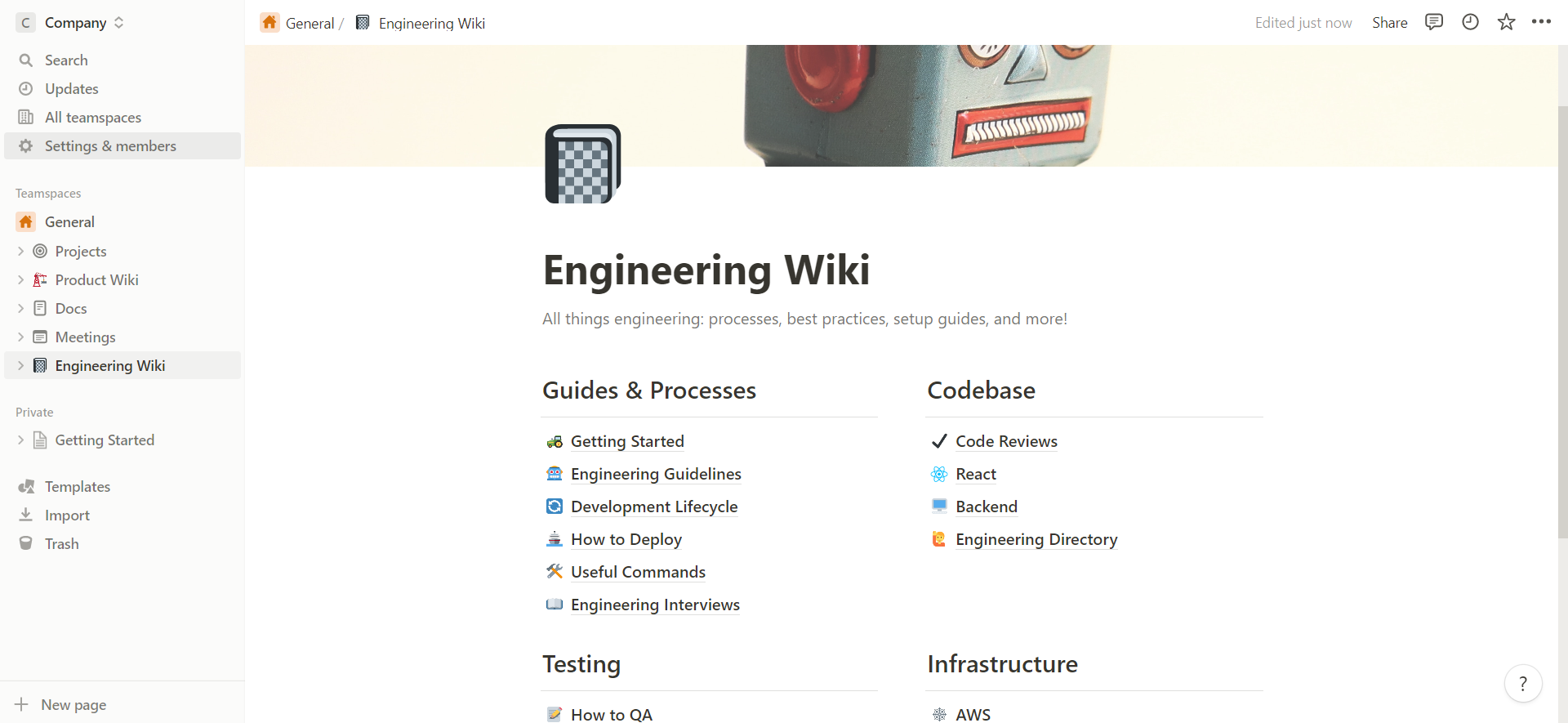The image size is (1568, 723).
Task: Click the Projects target icon in sidebar
Action: (x=40, y=251)
